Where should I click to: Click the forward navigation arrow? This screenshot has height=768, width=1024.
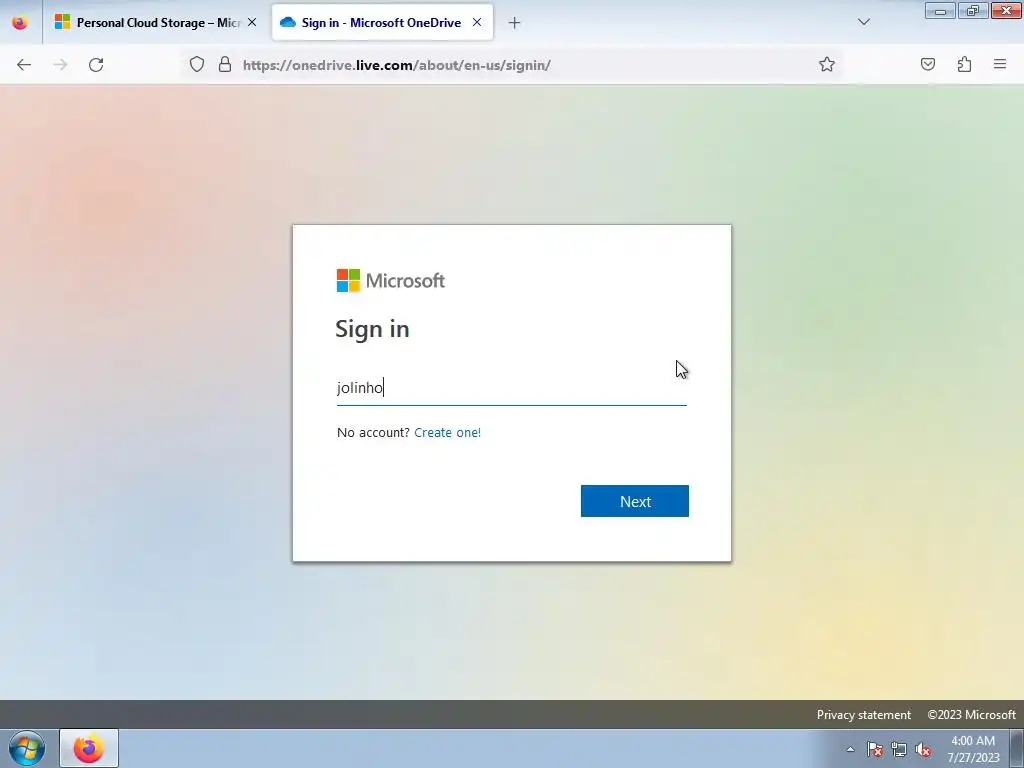click(60, 65)
